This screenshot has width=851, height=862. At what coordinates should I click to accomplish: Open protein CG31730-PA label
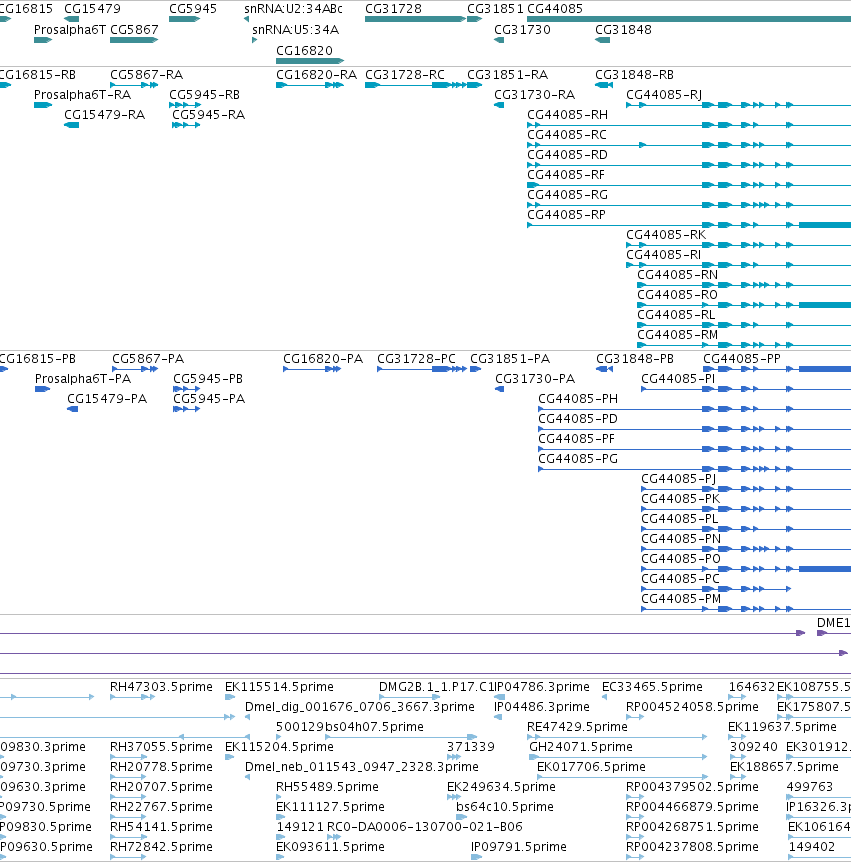click(x=535, y=379)
